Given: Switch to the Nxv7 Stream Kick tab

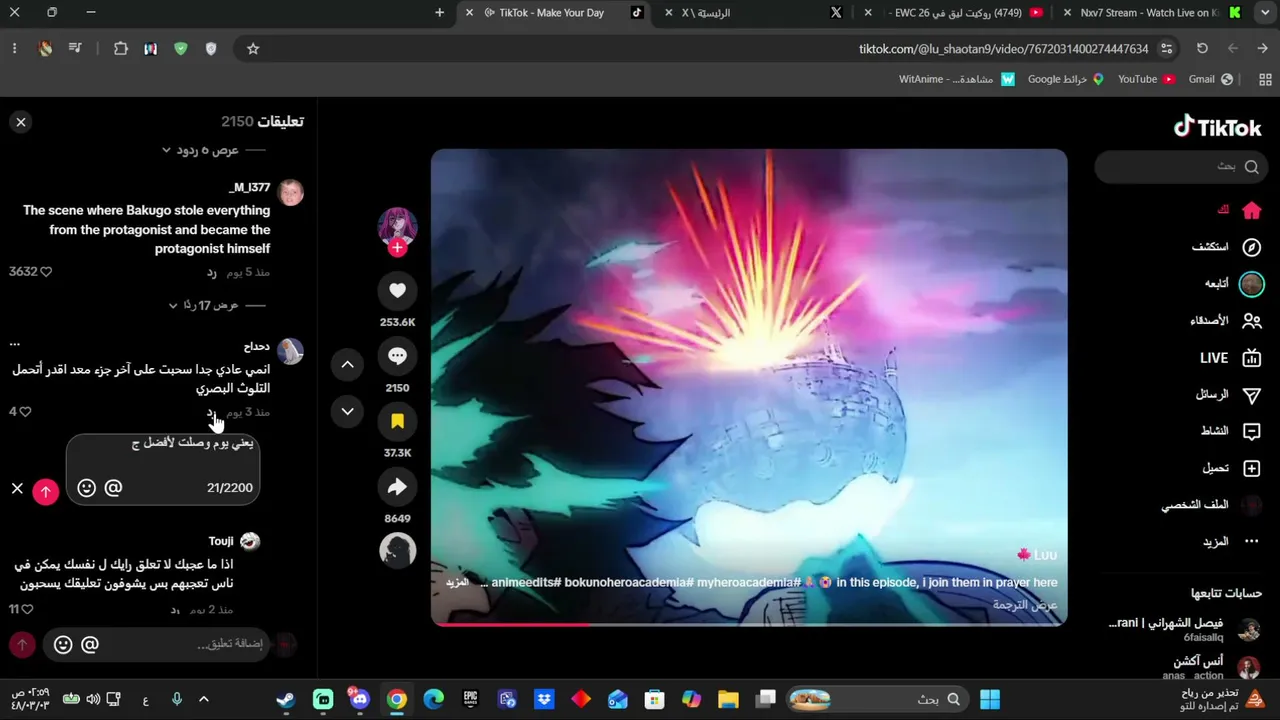Looking at the screenshot, I should (x=1152, y=13).
